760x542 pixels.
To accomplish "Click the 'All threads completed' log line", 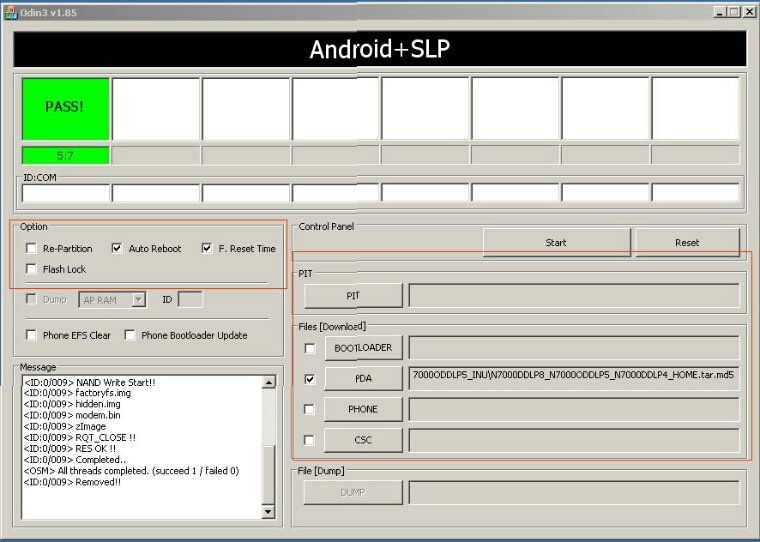I will (131, 471).
